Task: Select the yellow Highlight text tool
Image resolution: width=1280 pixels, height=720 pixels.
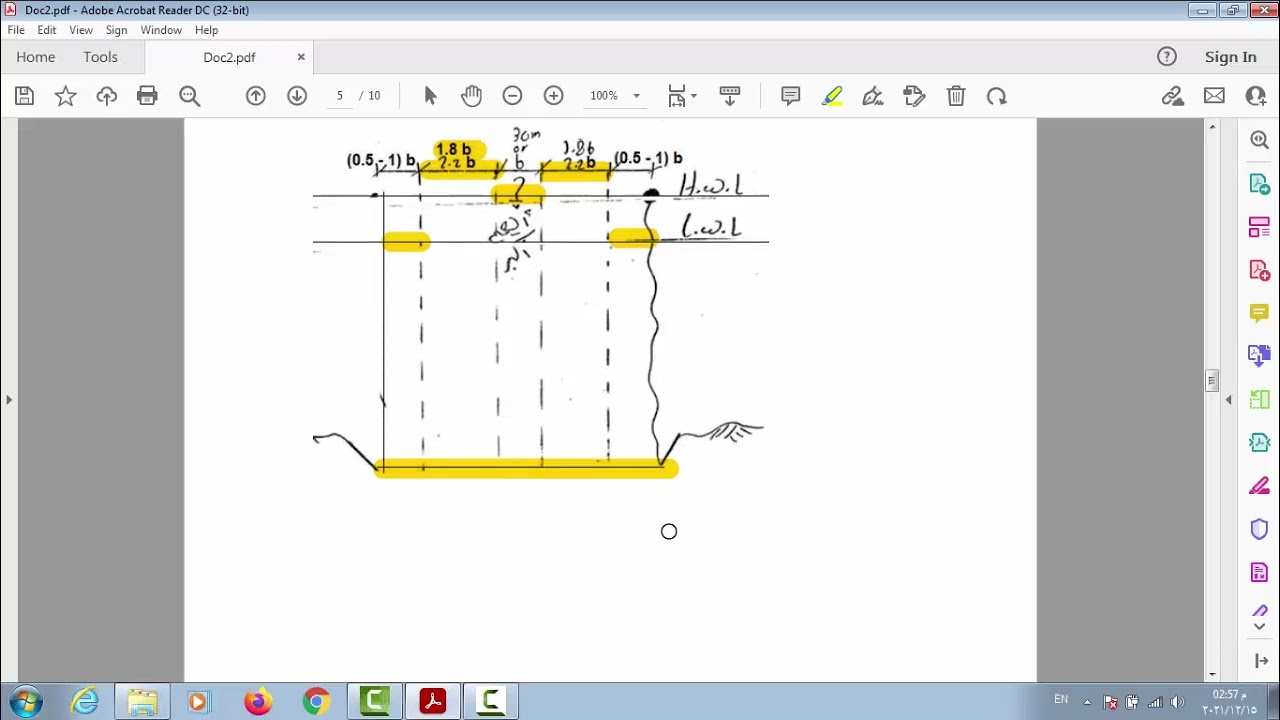Action: 832,96
